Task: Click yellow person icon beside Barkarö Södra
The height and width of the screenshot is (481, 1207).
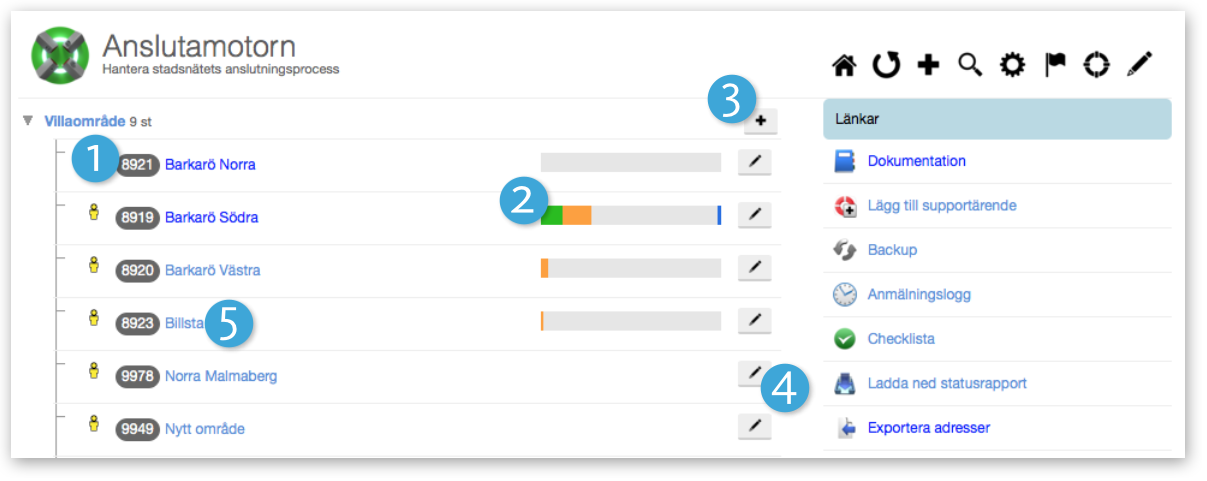Action: point(94,213)
